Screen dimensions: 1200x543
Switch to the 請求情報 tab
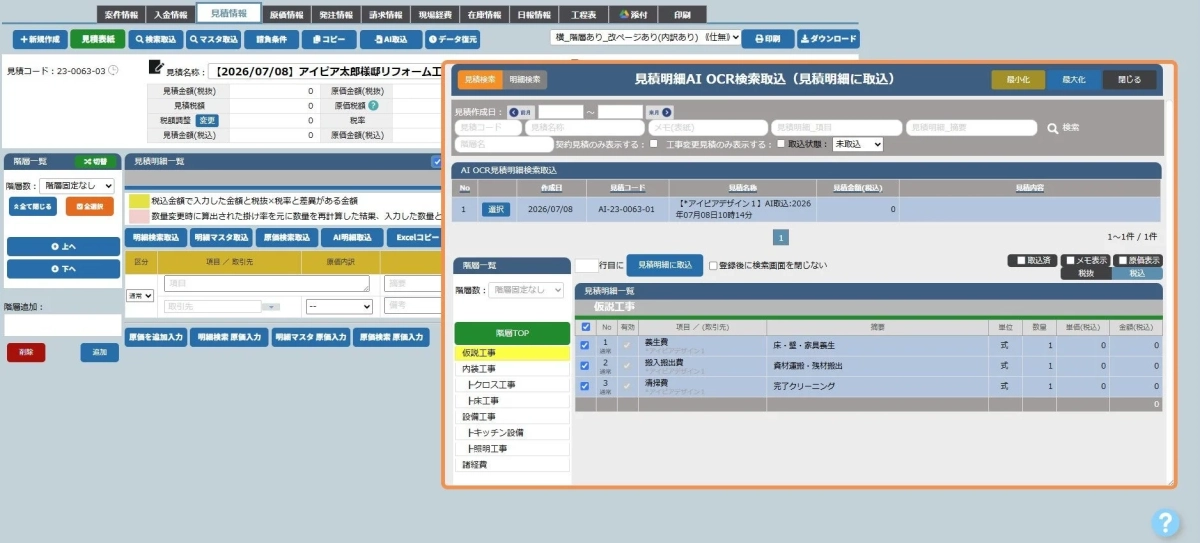(x=384, y=15)
